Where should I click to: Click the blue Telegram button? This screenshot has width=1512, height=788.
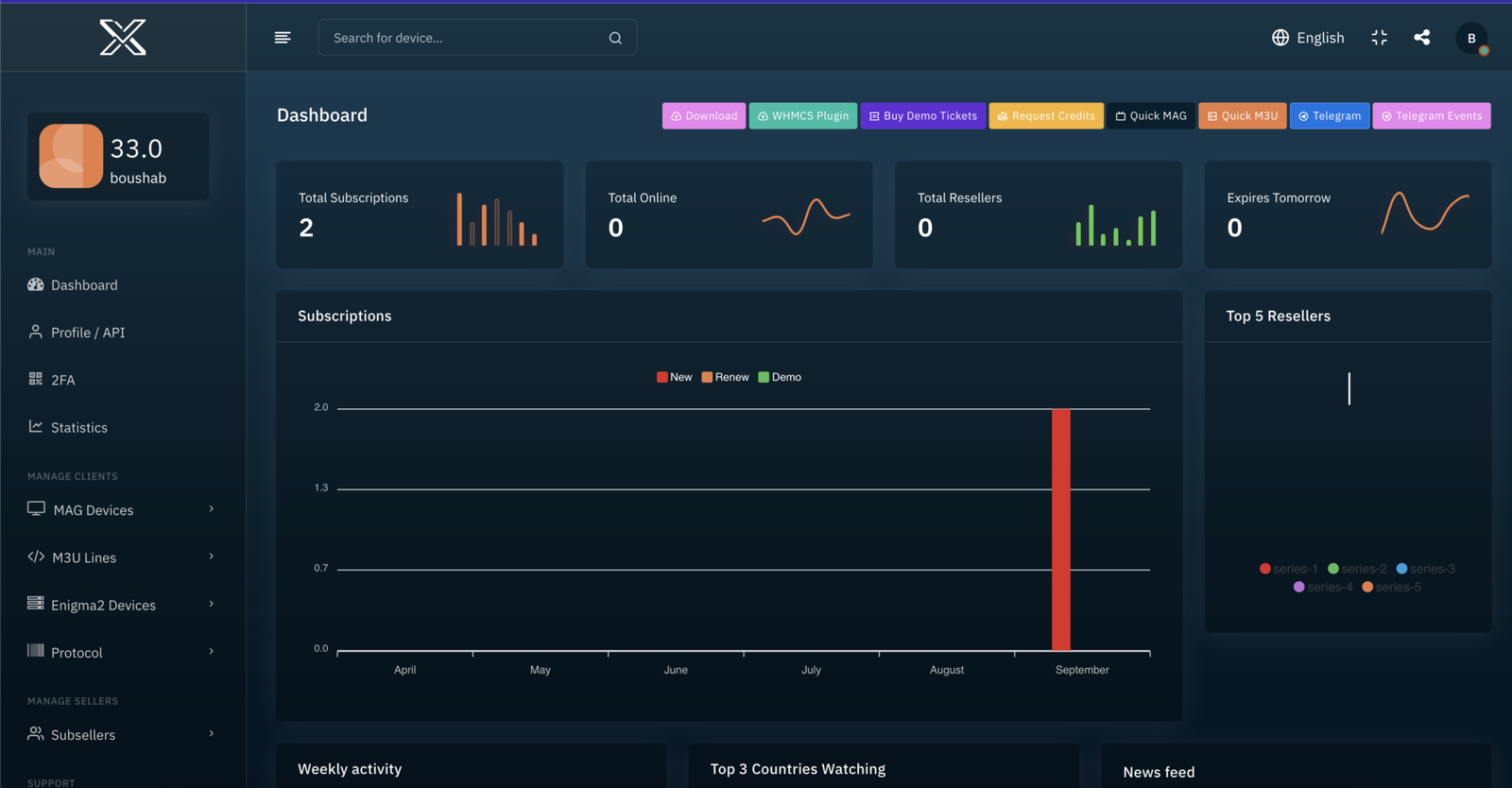[1330, 115]
